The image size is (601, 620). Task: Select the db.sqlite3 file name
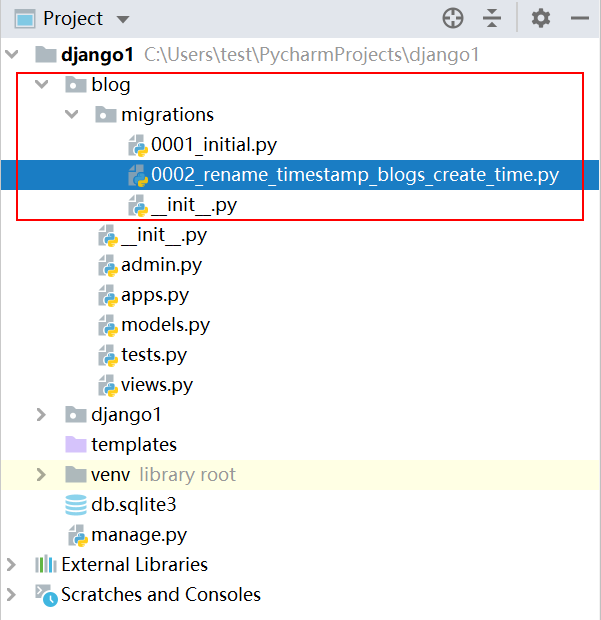[x=134, y=505]
